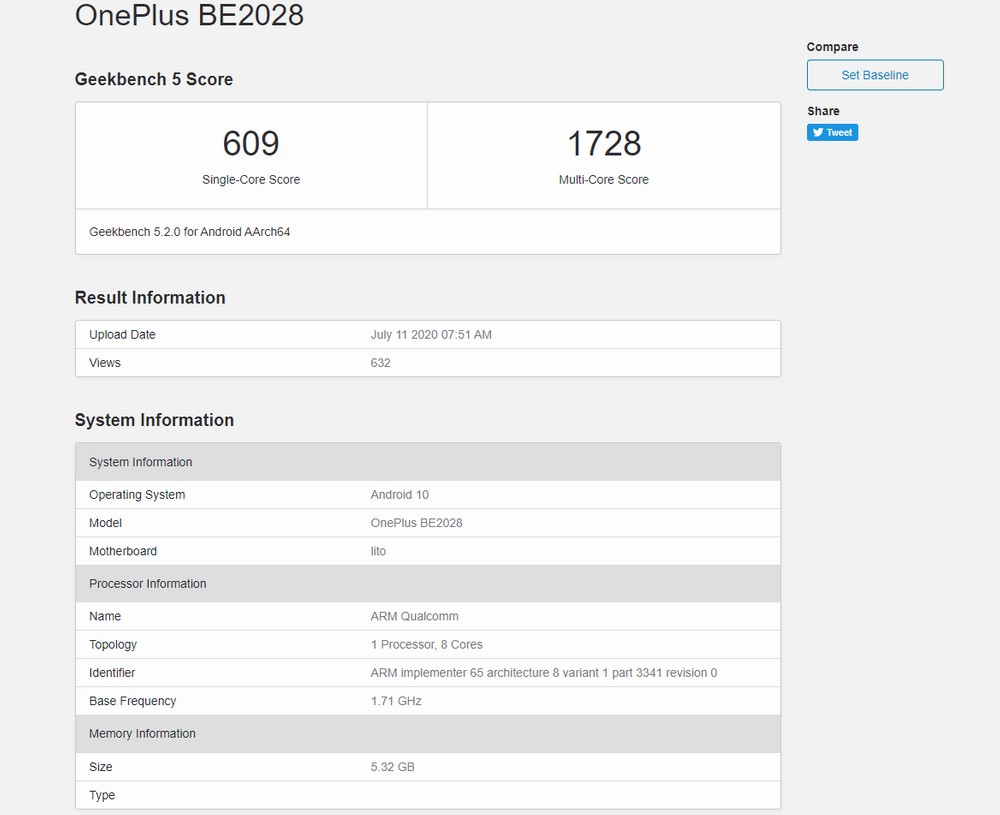Screen dimensions: 1000x815
Task: Select the Geekbench 5 Score heading
Action: [154, 79]
